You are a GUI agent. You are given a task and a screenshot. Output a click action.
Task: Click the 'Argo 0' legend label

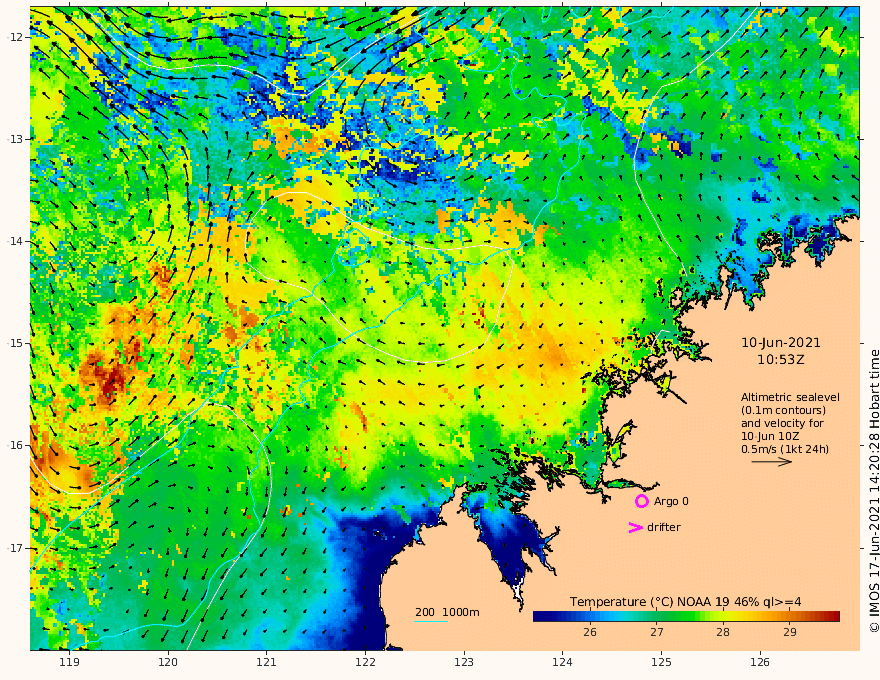[x=671, y=501]
